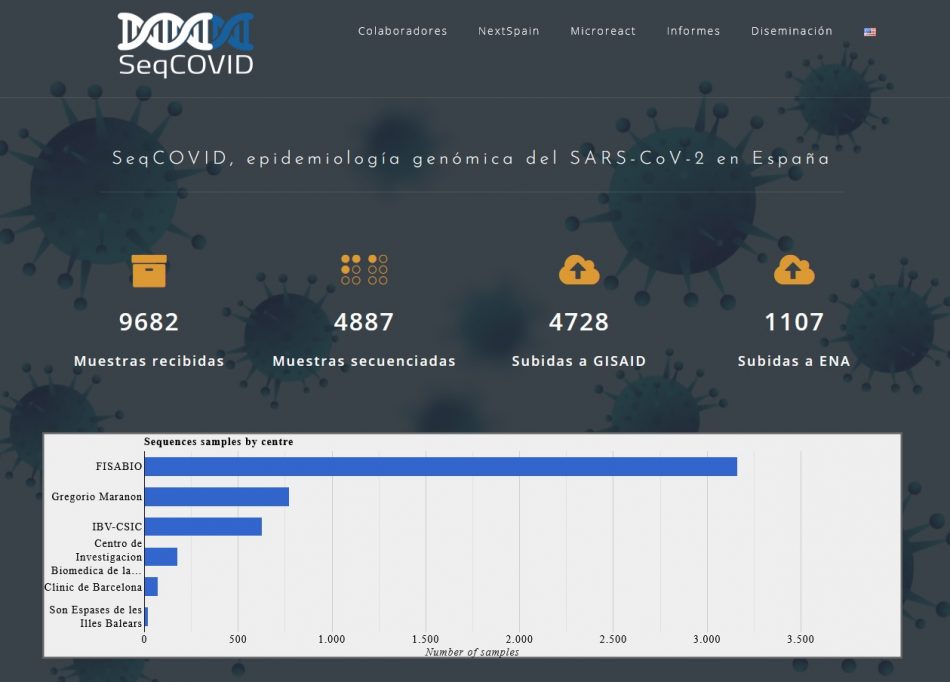Image resolution: width=950 pixels, height=682 pixels.
Task: Open the Informes section
Action: coord(693,31)
